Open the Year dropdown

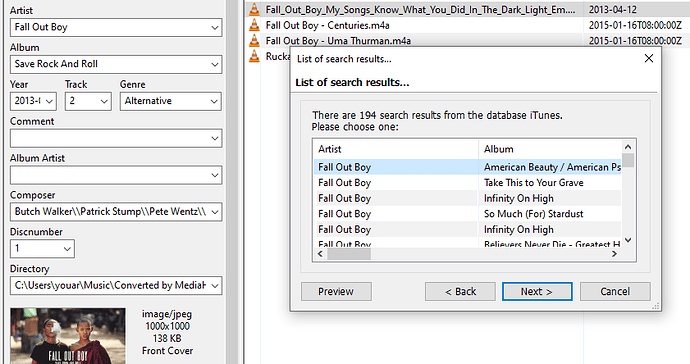49,101
